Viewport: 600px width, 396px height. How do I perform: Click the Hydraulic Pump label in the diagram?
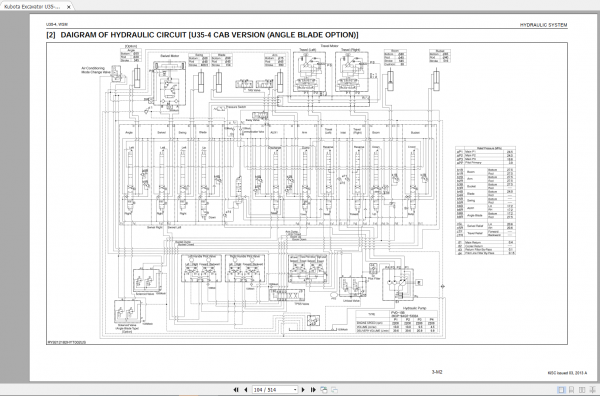pos(415,308)
